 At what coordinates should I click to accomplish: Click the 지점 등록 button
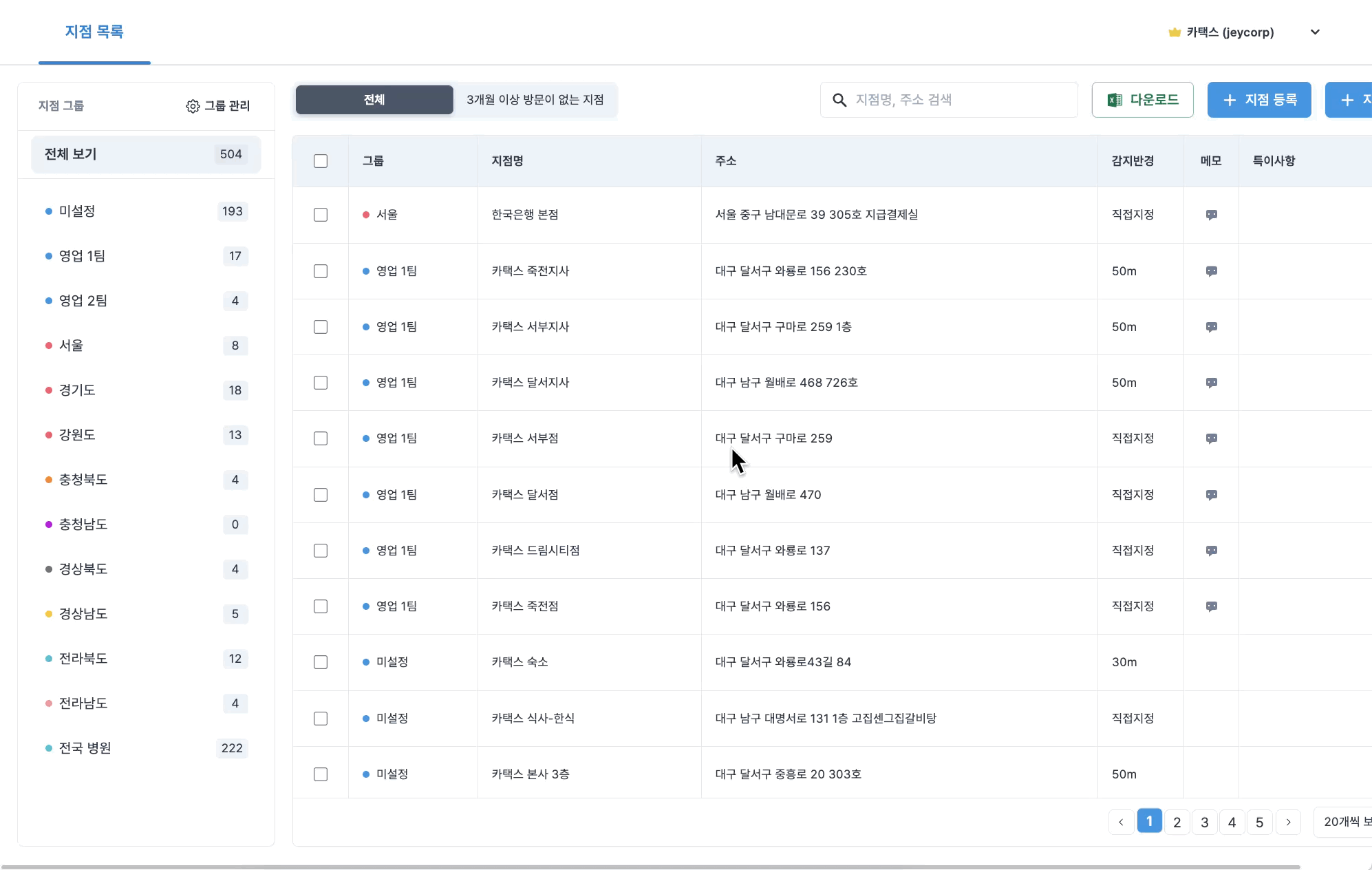[x=1259, y=100]
